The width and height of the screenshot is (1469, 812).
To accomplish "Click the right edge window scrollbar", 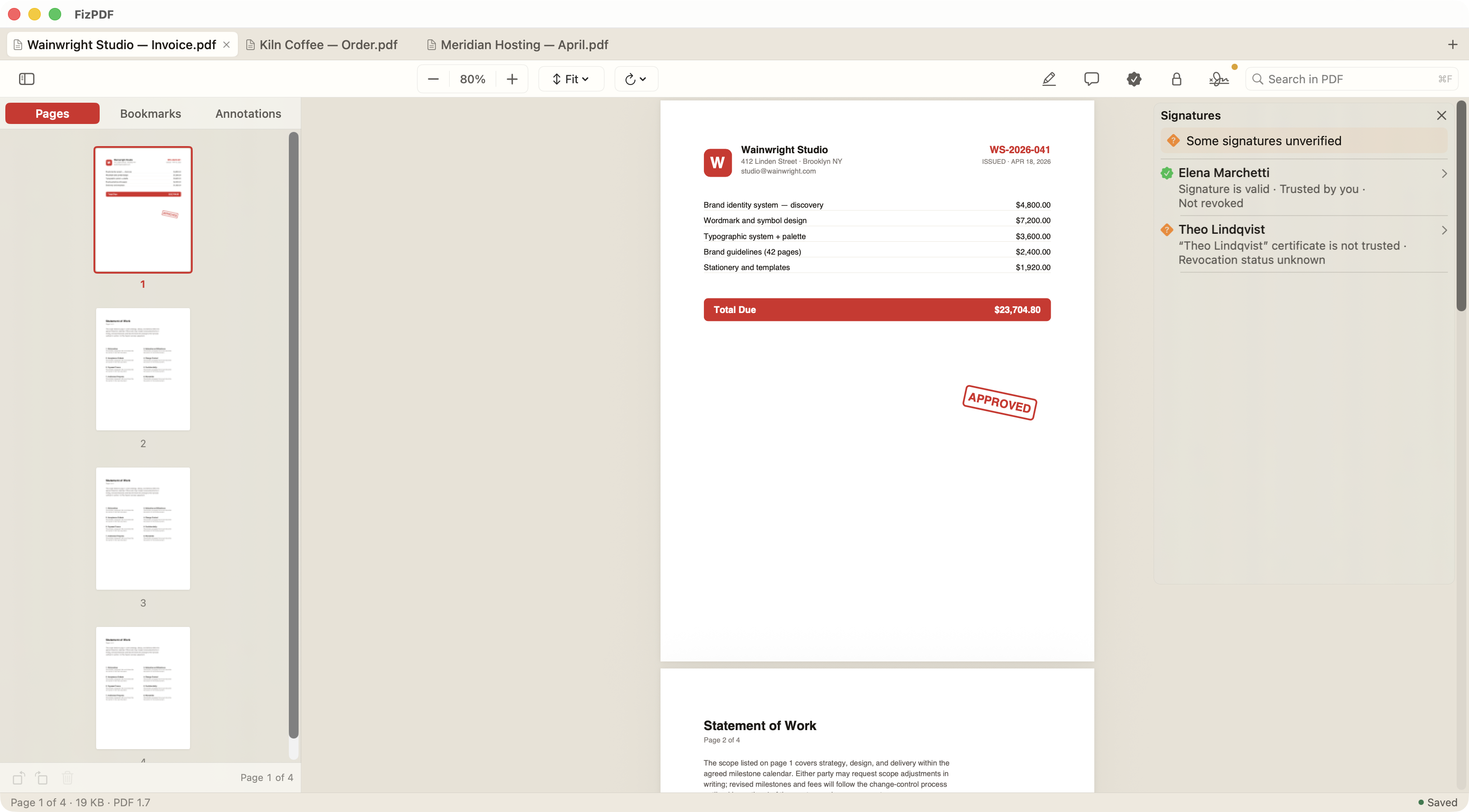I will pos(1461,206).
